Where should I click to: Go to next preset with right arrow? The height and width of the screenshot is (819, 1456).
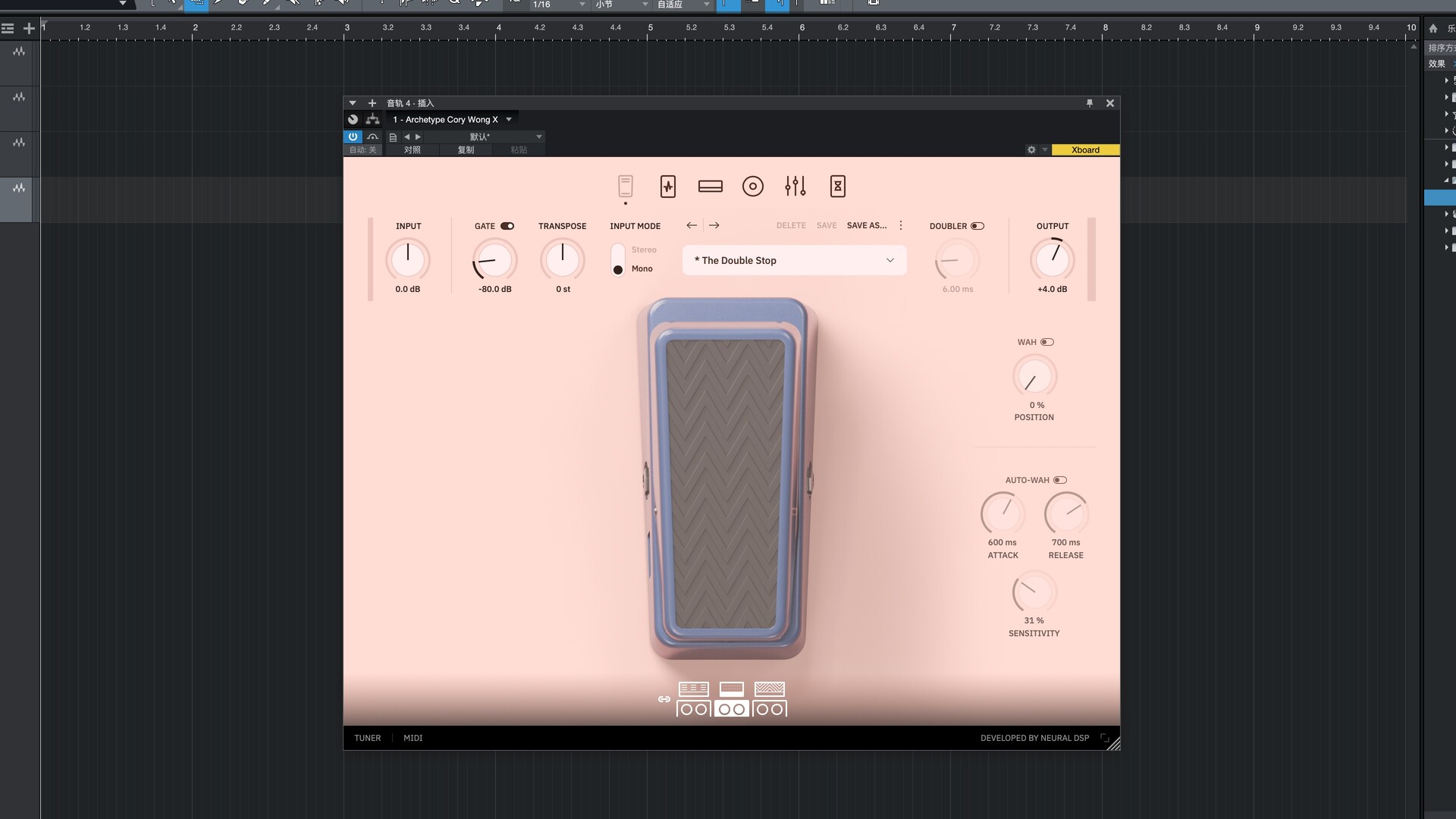coord(714,225)
